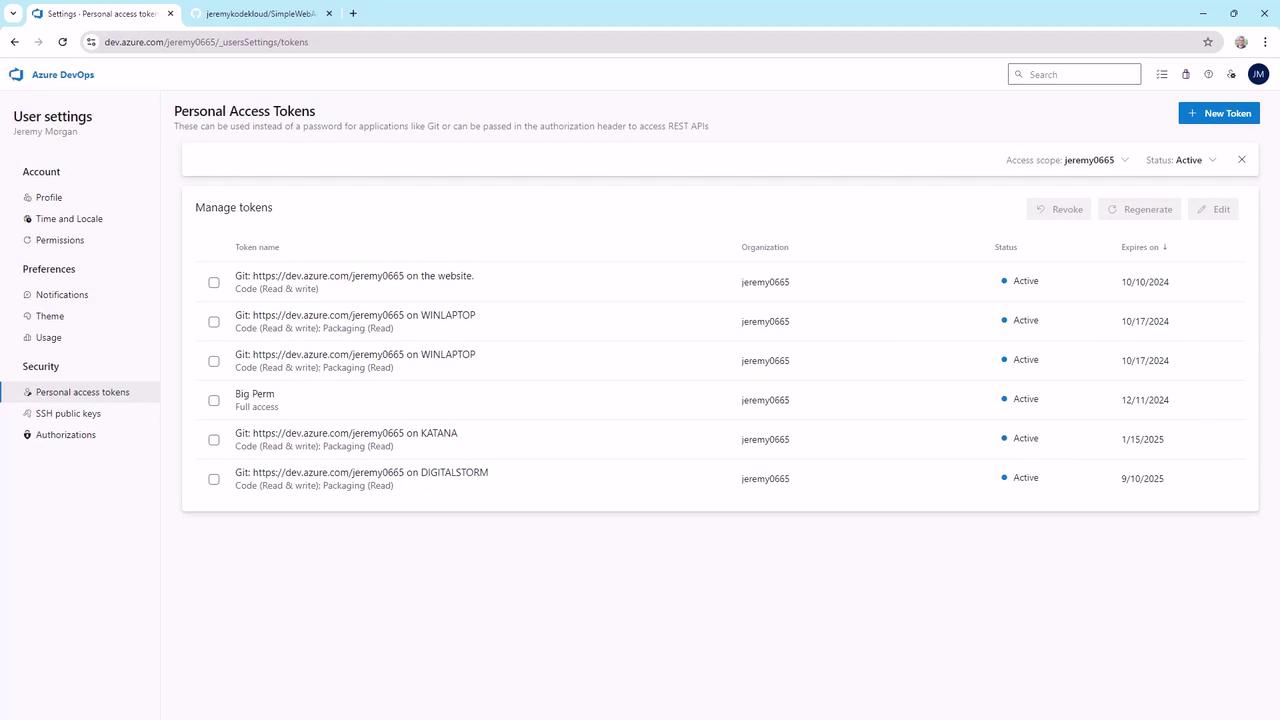Switch to the Settings - Personal access tokens tab
Image resolution: width=1280 pixels, height=720 pixels.
103,14
